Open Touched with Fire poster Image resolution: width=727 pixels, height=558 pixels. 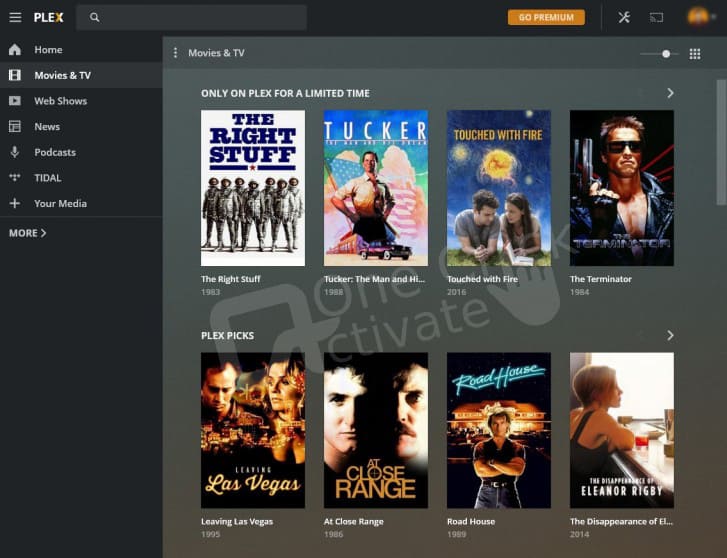click(499, 188)
